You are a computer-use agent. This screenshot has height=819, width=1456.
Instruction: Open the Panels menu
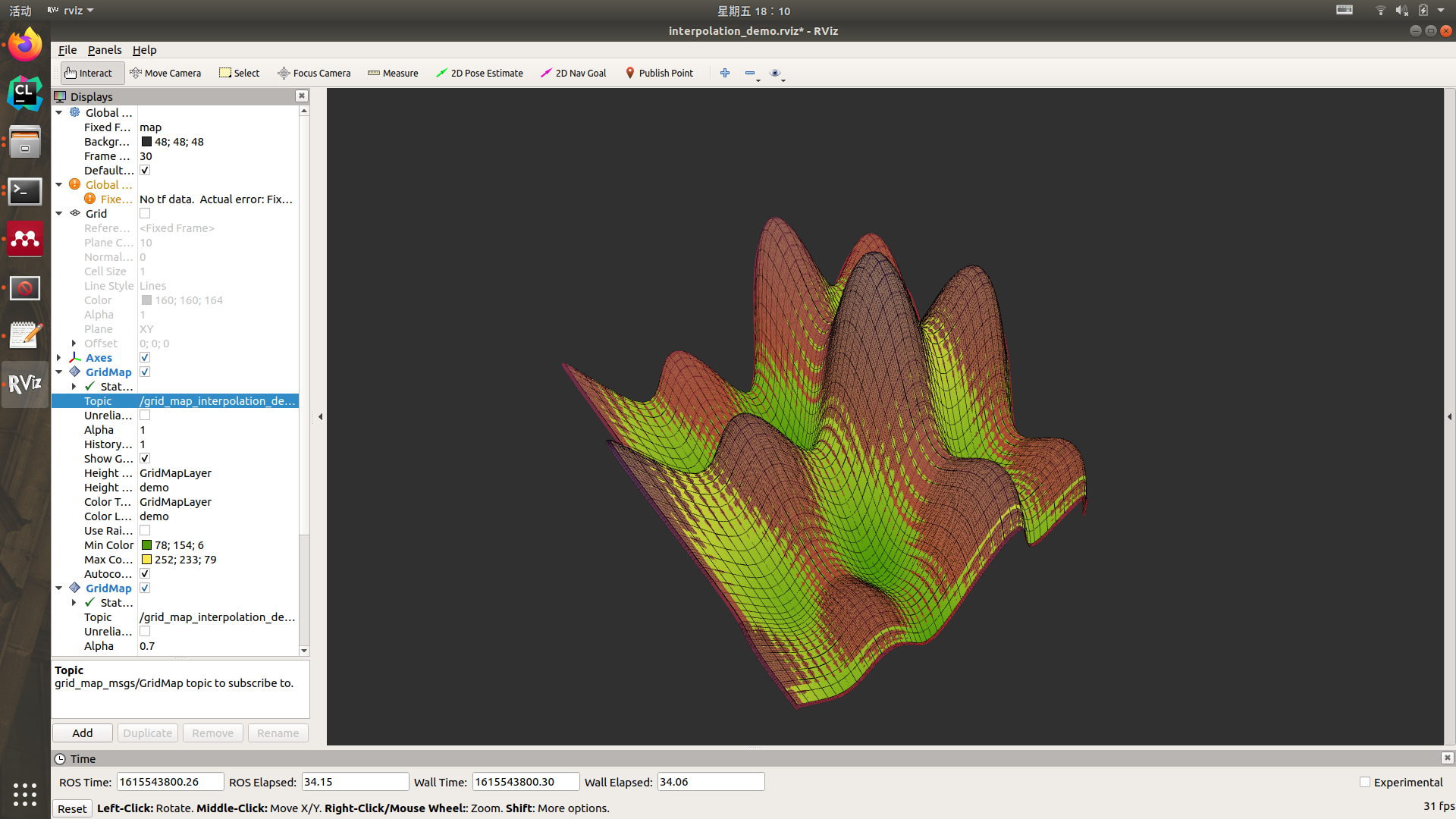pyautogui.click(x=104, y=50)
